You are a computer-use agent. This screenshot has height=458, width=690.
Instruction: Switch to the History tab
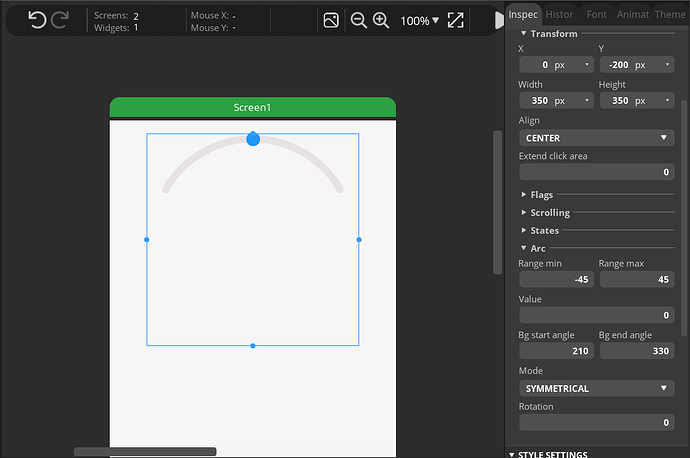pyautogui.click(x=559, y=15)
